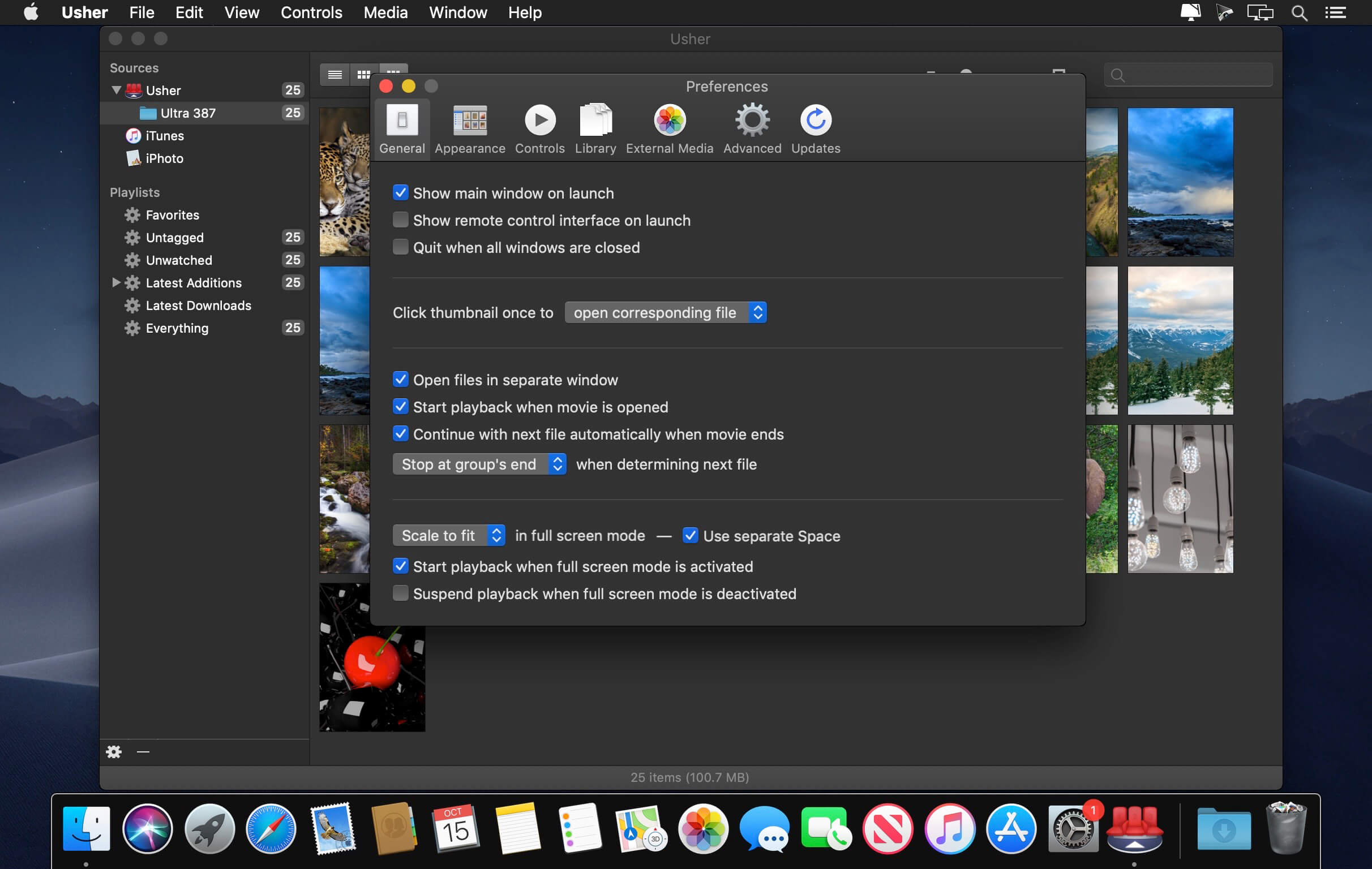
Task: Open the 'open corresponding file' dropdown
Action: (x=665, y=313)
